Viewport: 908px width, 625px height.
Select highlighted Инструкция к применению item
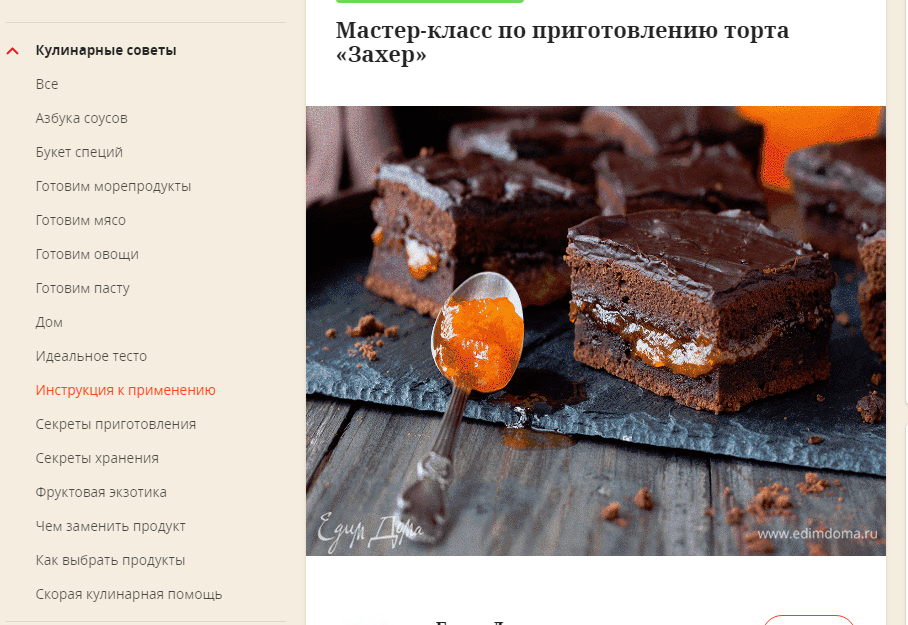click(126, 390)
